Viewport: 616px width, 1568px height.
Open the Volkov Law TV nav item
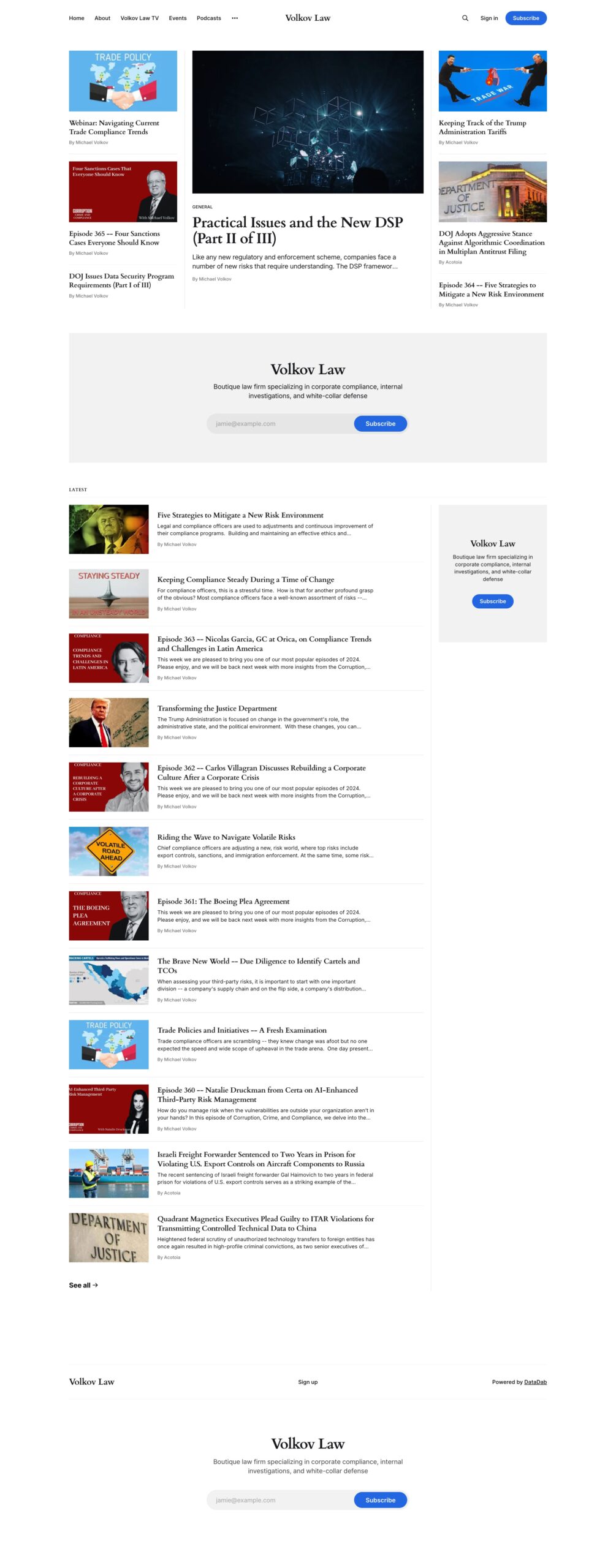pos(140,18)
